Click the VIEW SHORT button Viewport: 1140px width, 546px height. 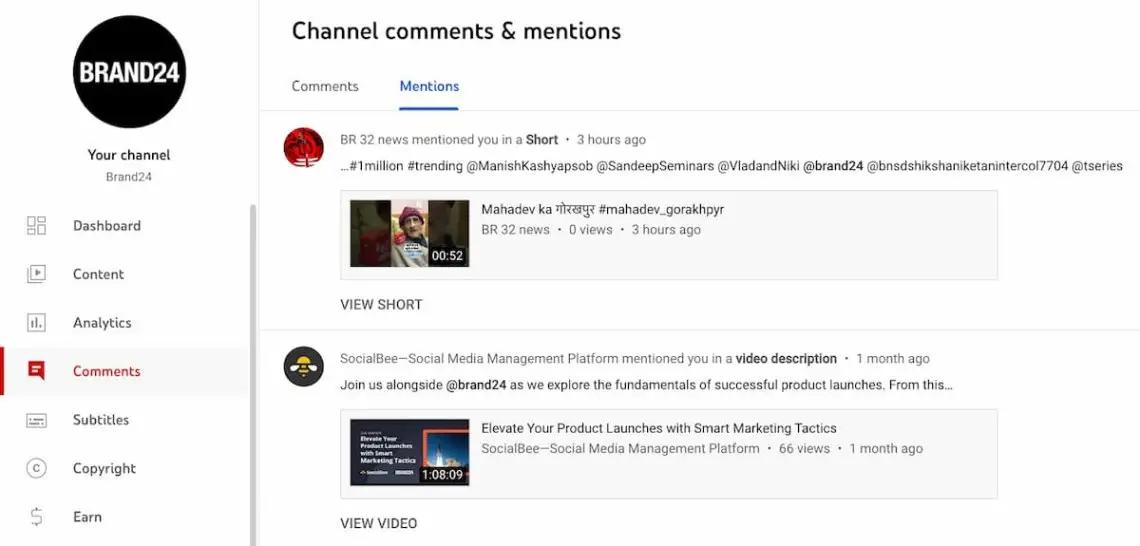click(381, 305)
